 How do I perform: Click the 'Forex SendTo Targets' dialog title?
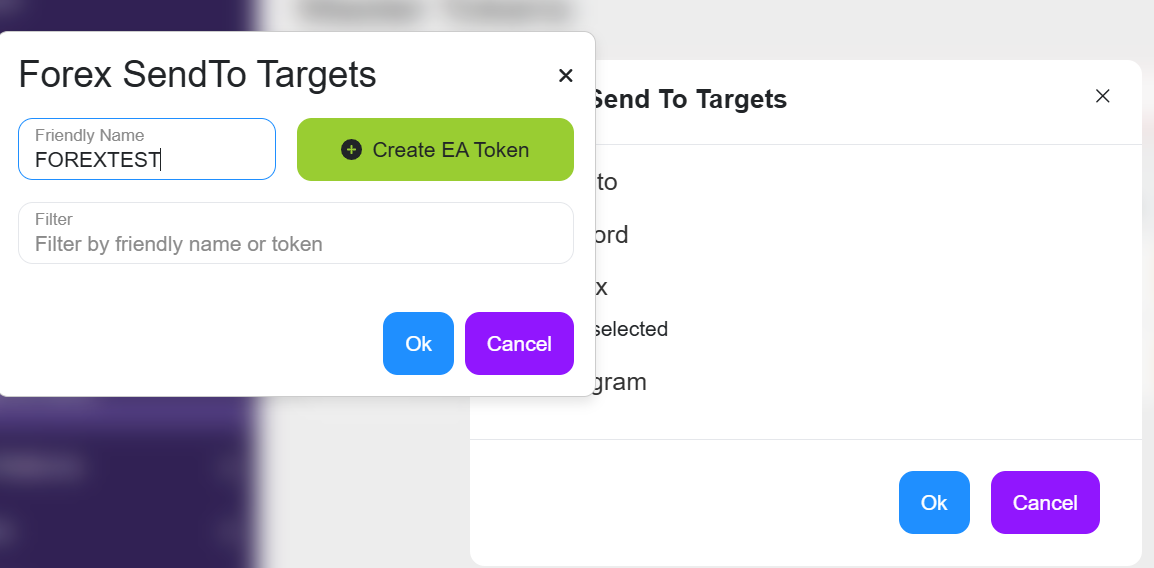[197, 74]
